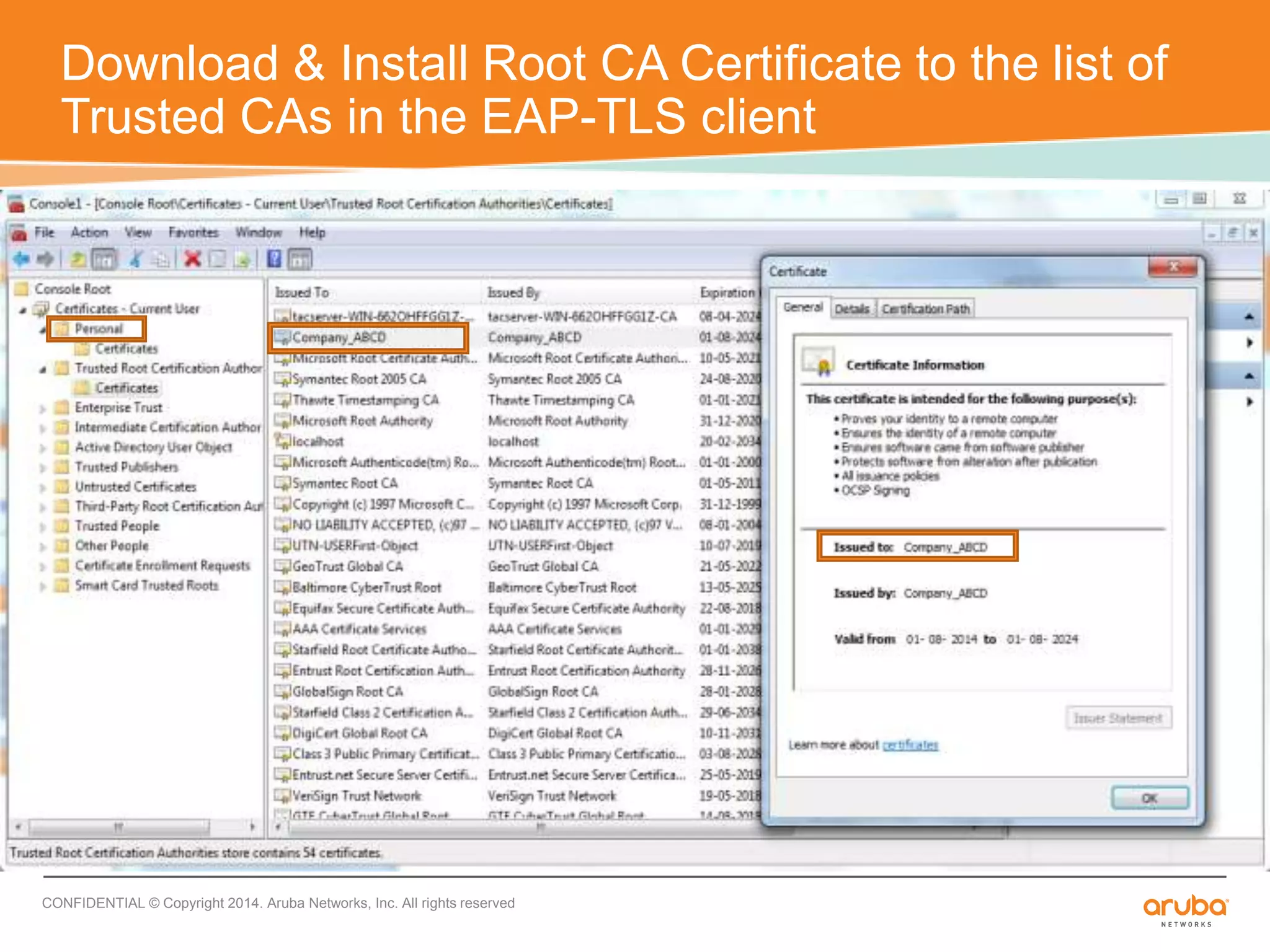This screenshot has height=952, width=1270.
Task: Click the Back arrow in the toolbar
Action: click(22, 258)
